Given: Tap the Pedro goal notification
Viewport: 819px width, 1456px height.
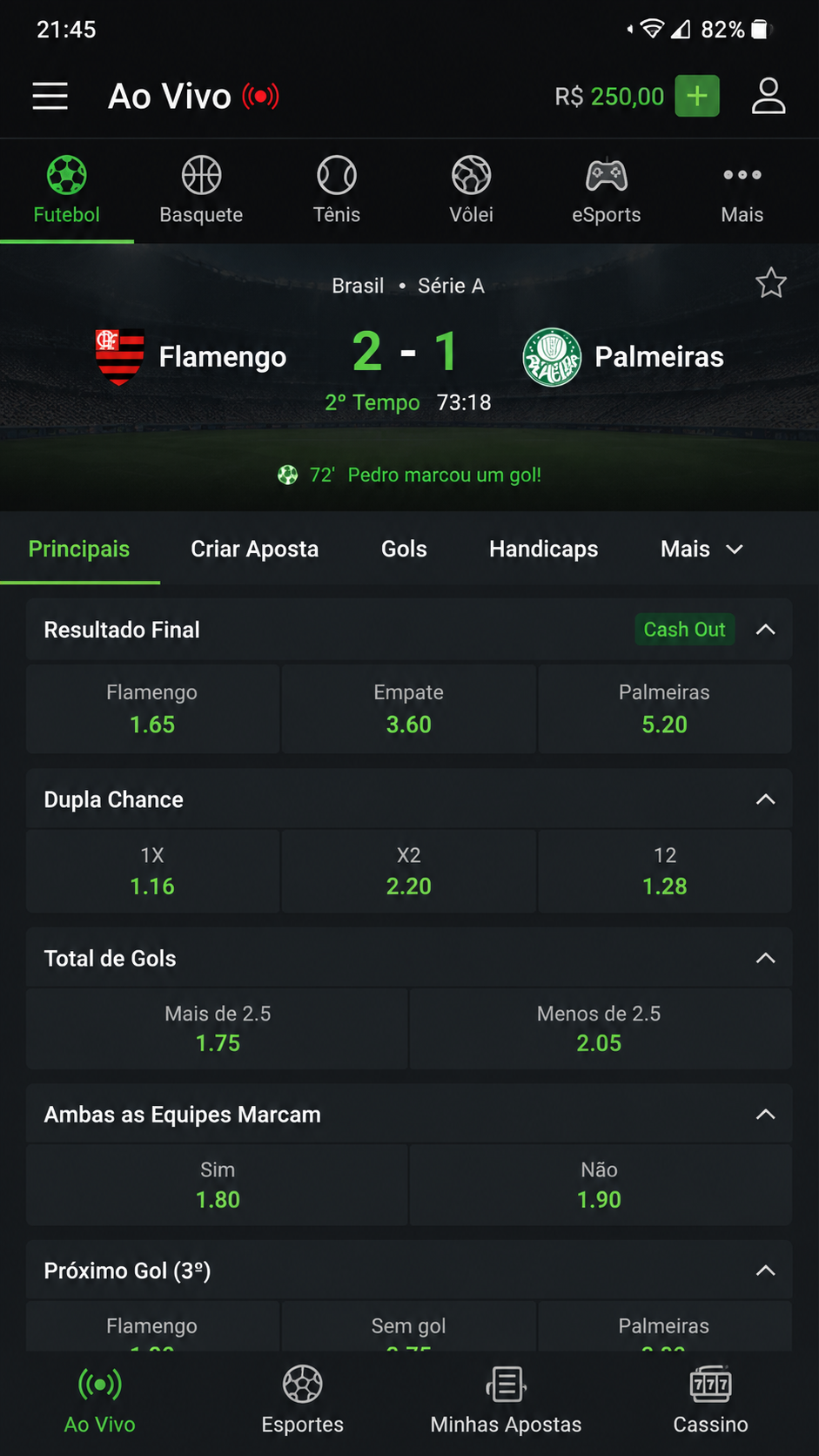Looking at the screenshot, I should pos(409,475).
